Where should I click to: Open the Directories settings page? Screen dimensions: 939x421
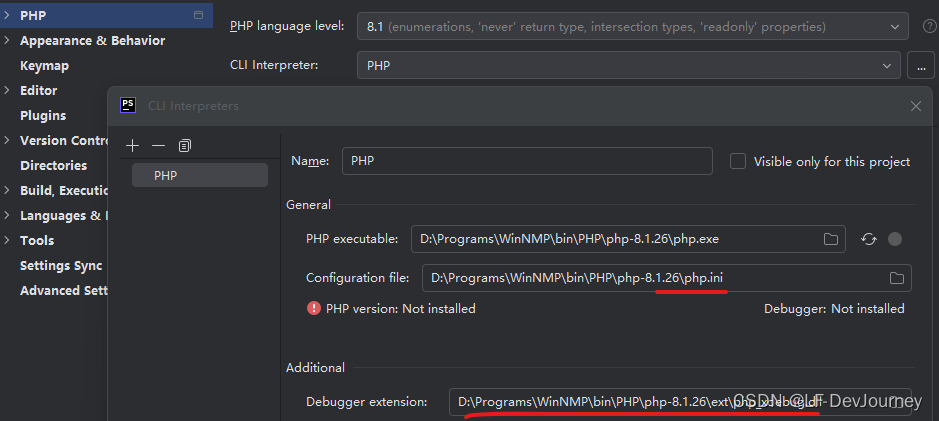coord(53,165)
